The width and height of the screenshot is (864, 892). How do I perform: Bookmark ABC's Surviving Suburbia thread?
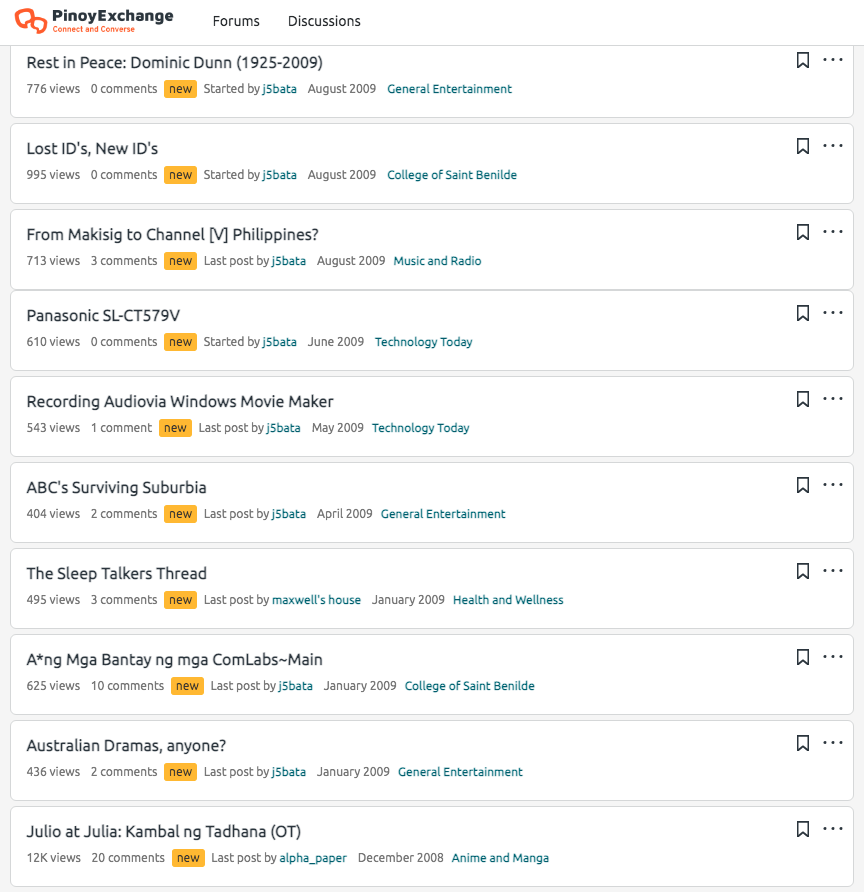pos(803,485)
